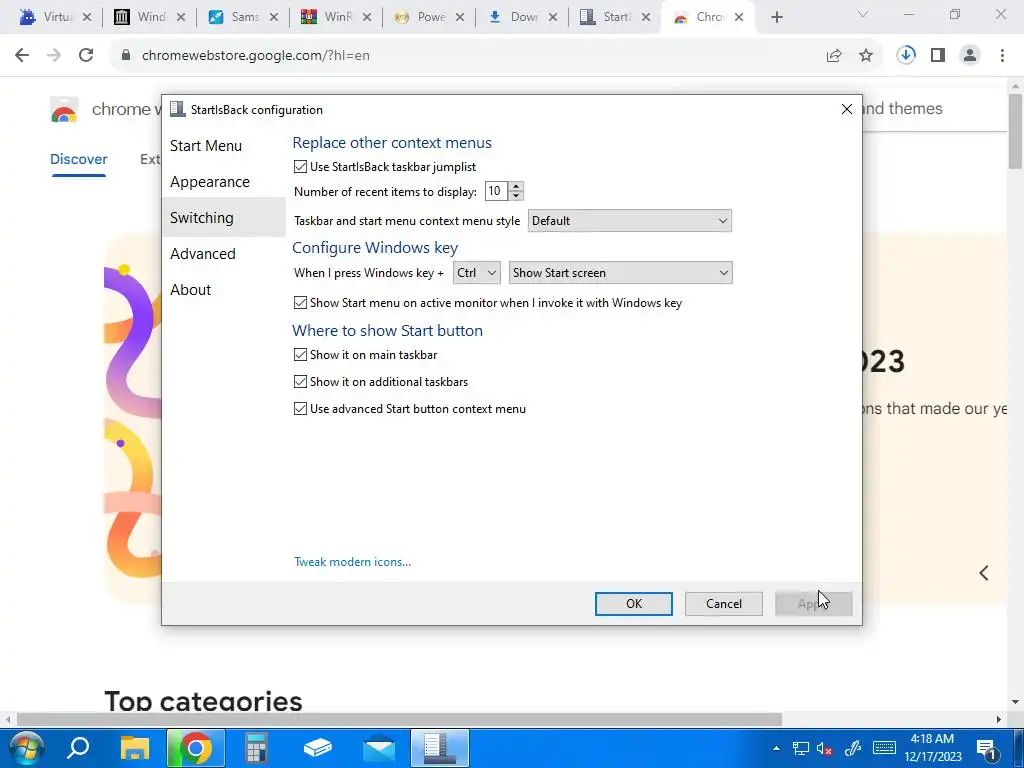The image size is (1024, 768).
Task: Open touch keyboard tray icon
Action: pyautogui.click(x=884, y=748)
